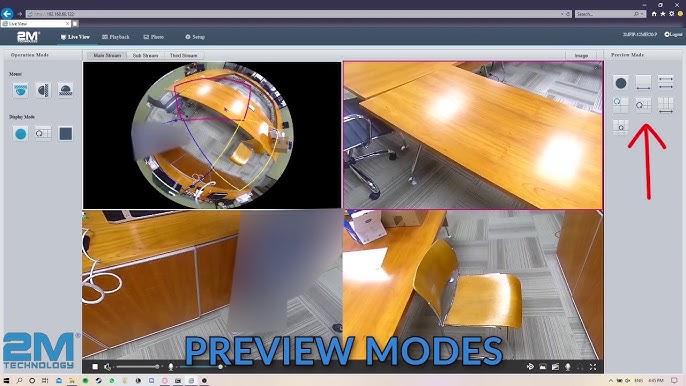Screen dimensions: 686x386
Task: Open browser favorites star
Action: 663,14
